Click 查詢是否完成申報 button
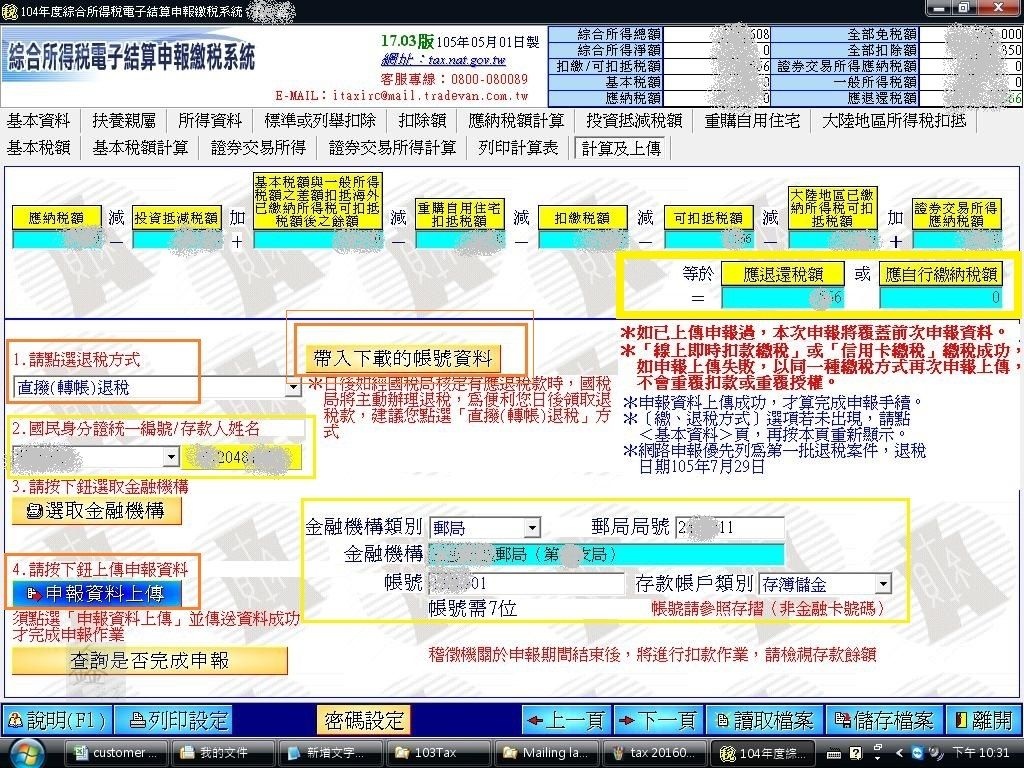The image size is (1024, 768). (150, 661)
